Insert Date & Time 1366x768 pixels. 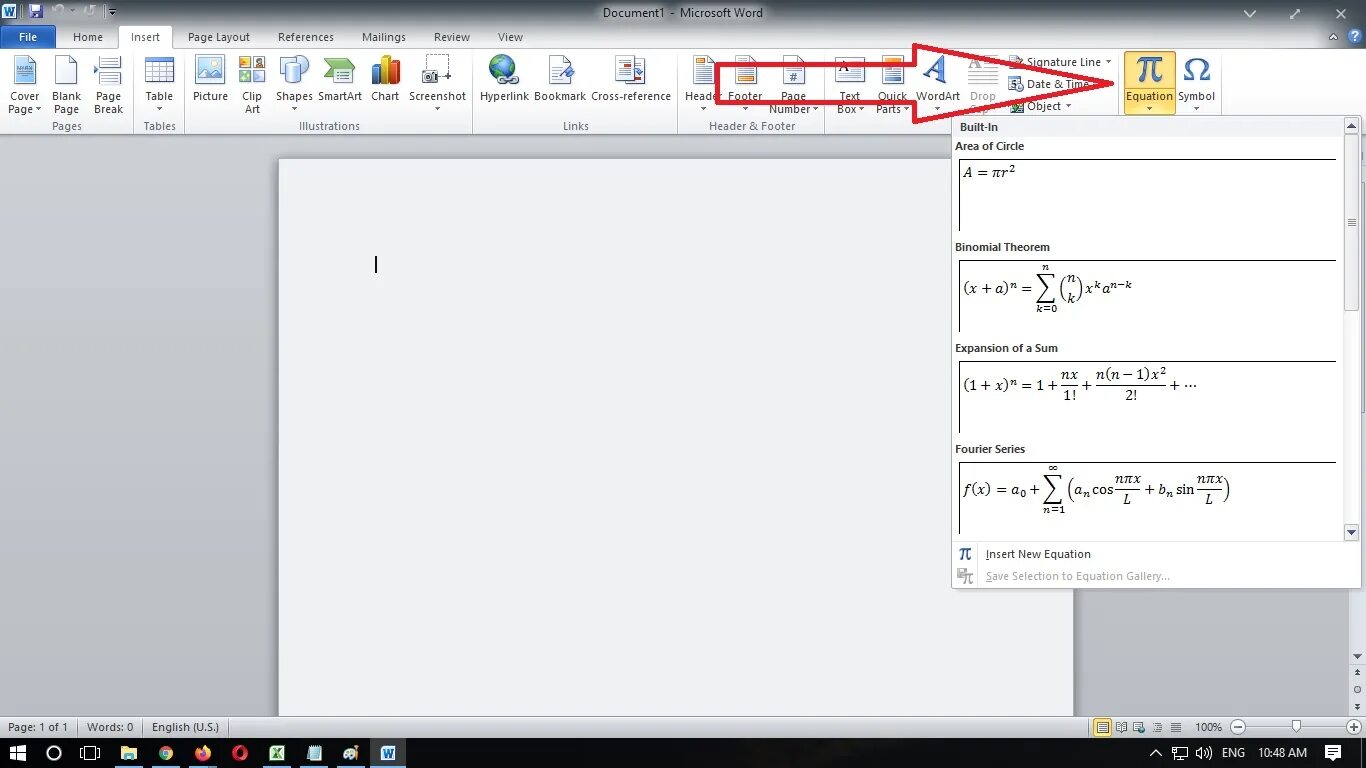[x=1050, y=84]
